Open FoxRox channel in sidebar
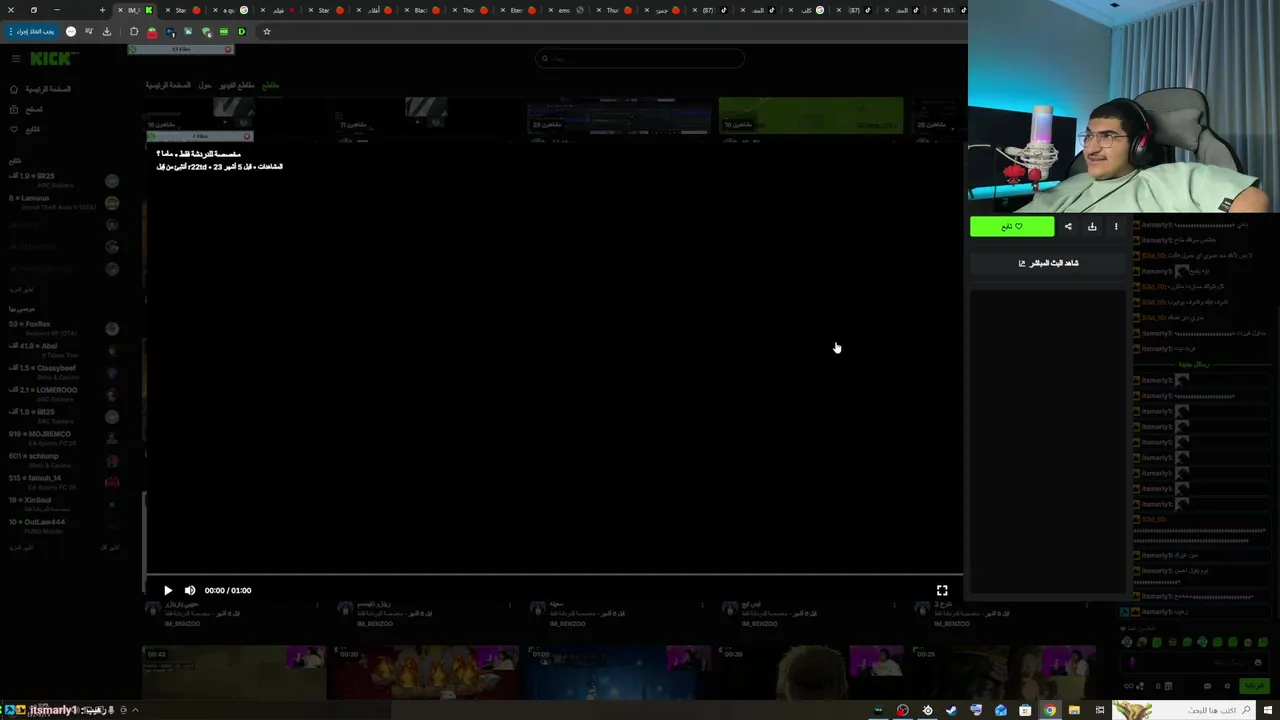1280x720 pixels. click(64, 328)
